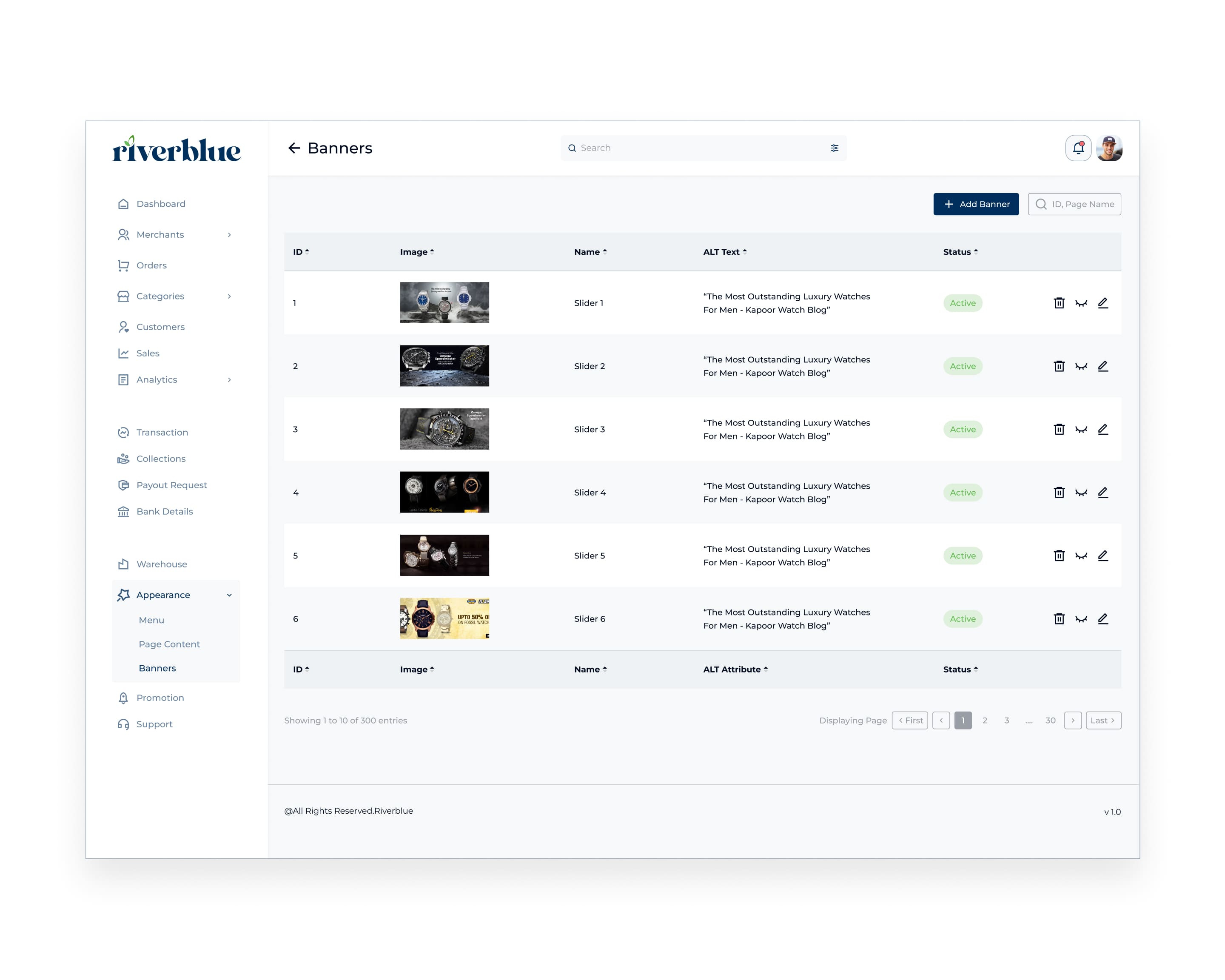
Task: Hide Slider 2 with the eye icon
Action: [x=1081, y=366]
